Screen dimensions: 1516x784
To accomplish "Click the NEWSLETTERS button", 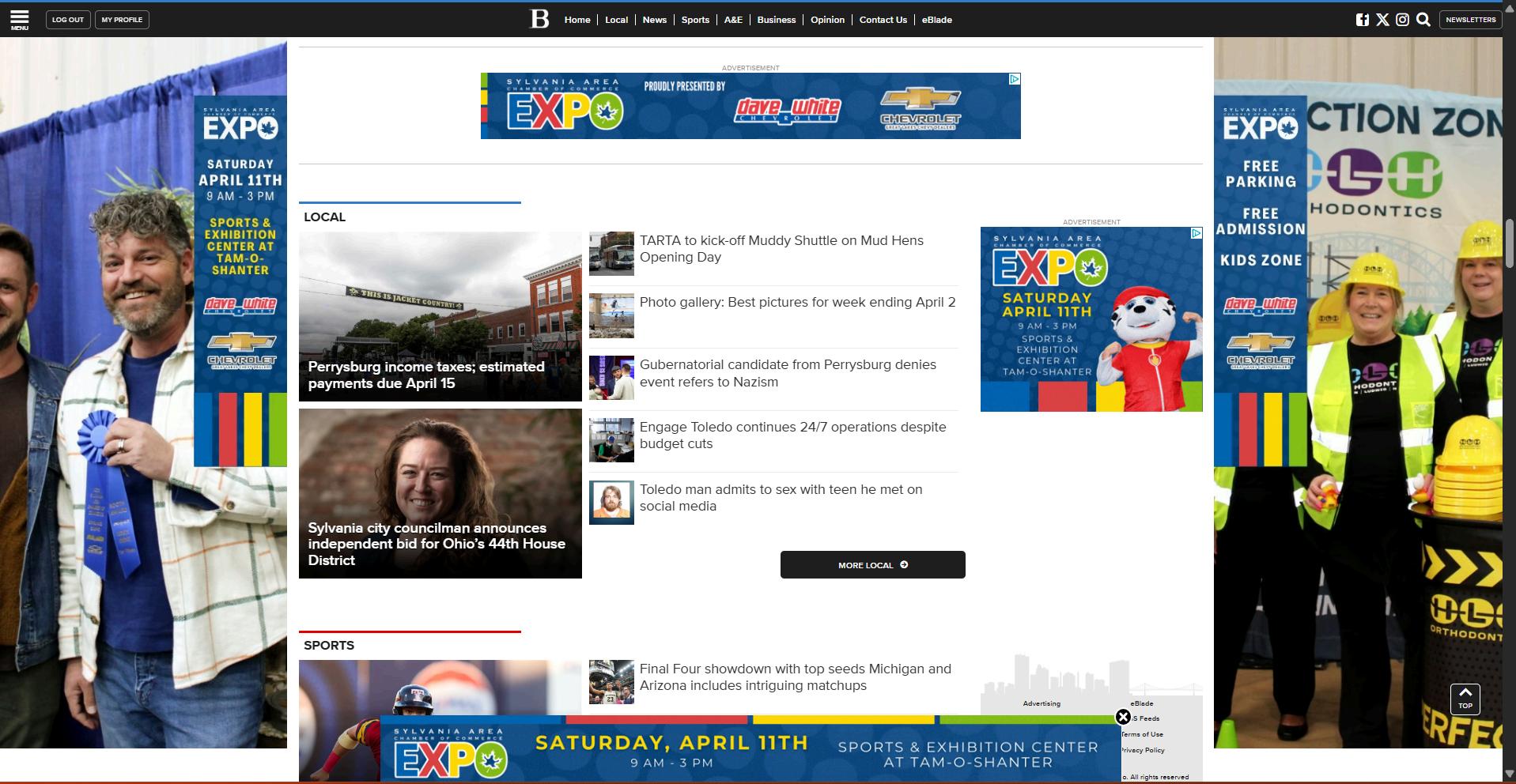I will tap(1470, 20).
